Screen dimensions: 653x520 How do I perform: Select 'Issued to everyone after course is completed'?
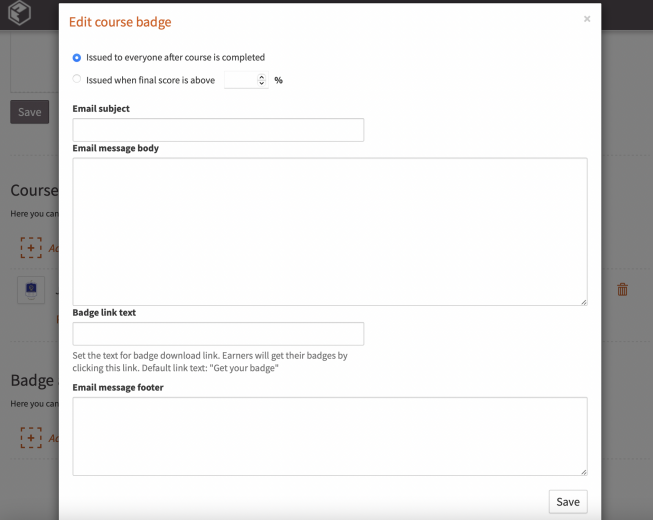click(77, 58)
